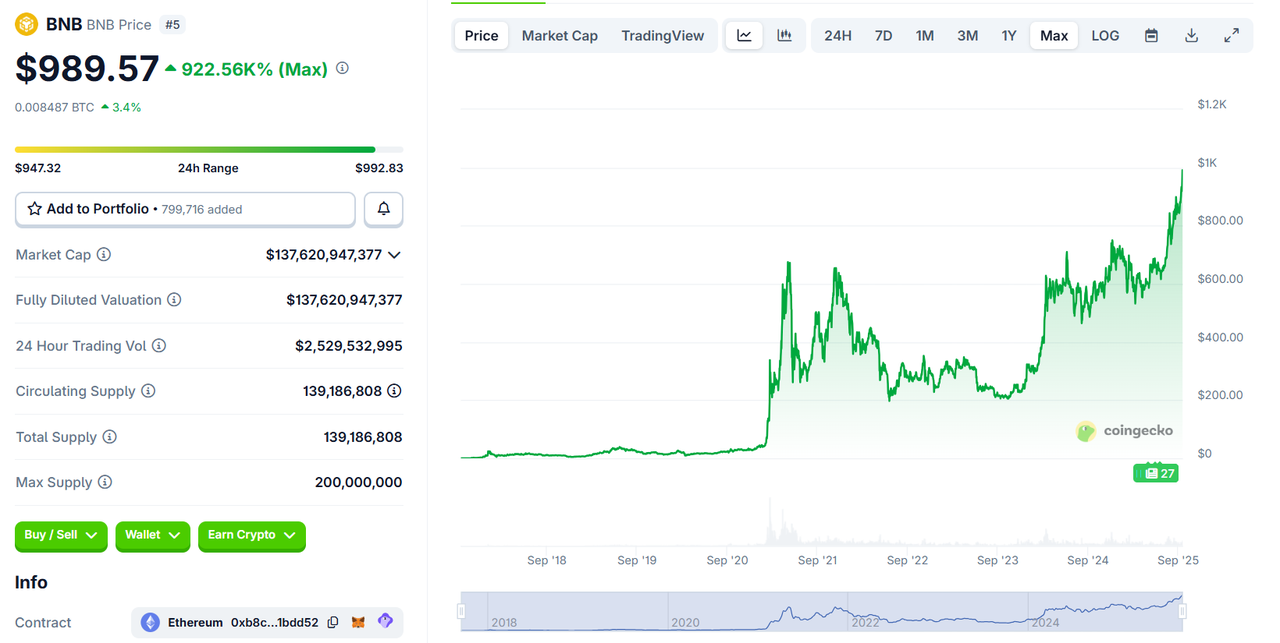Grab the left handle of chart range navigator

462,611
